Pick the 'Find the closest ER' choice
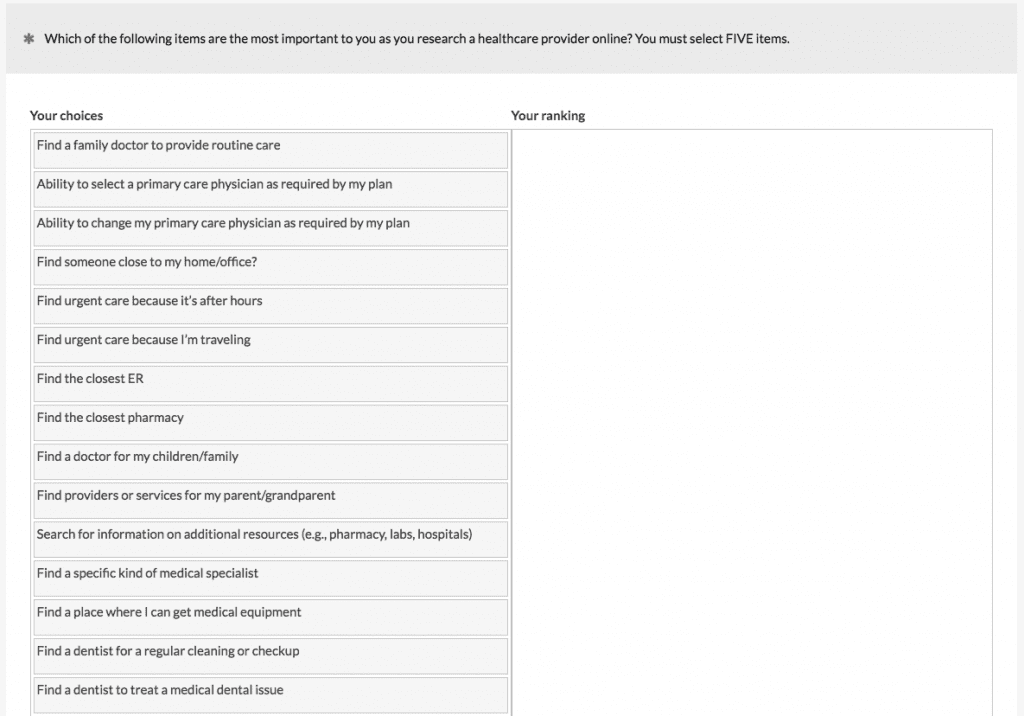Image resolution: width=1024 pixels, height=716 pixels. [270, 384]
